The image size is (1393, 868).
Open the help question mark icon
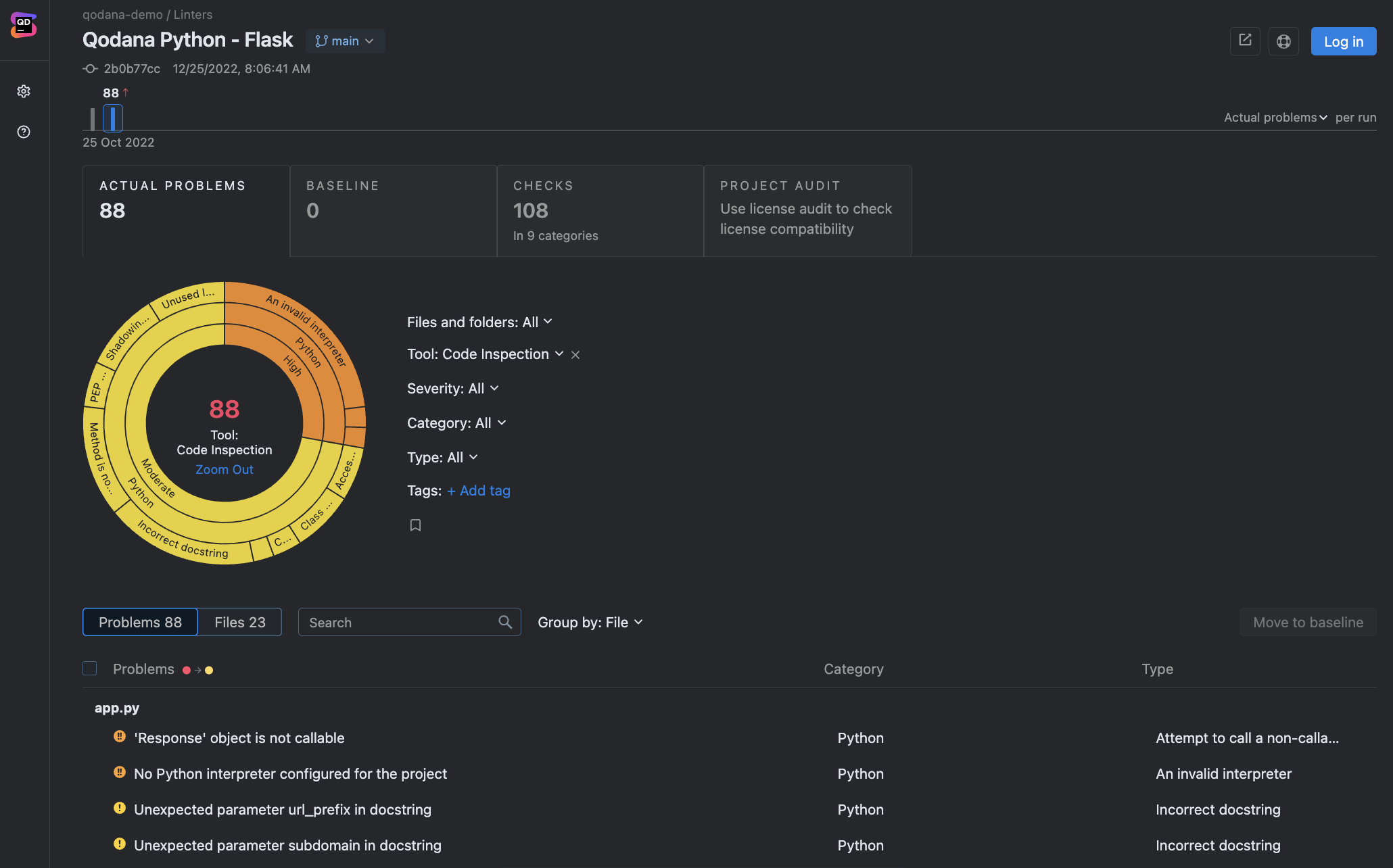[x=24, y=132]
